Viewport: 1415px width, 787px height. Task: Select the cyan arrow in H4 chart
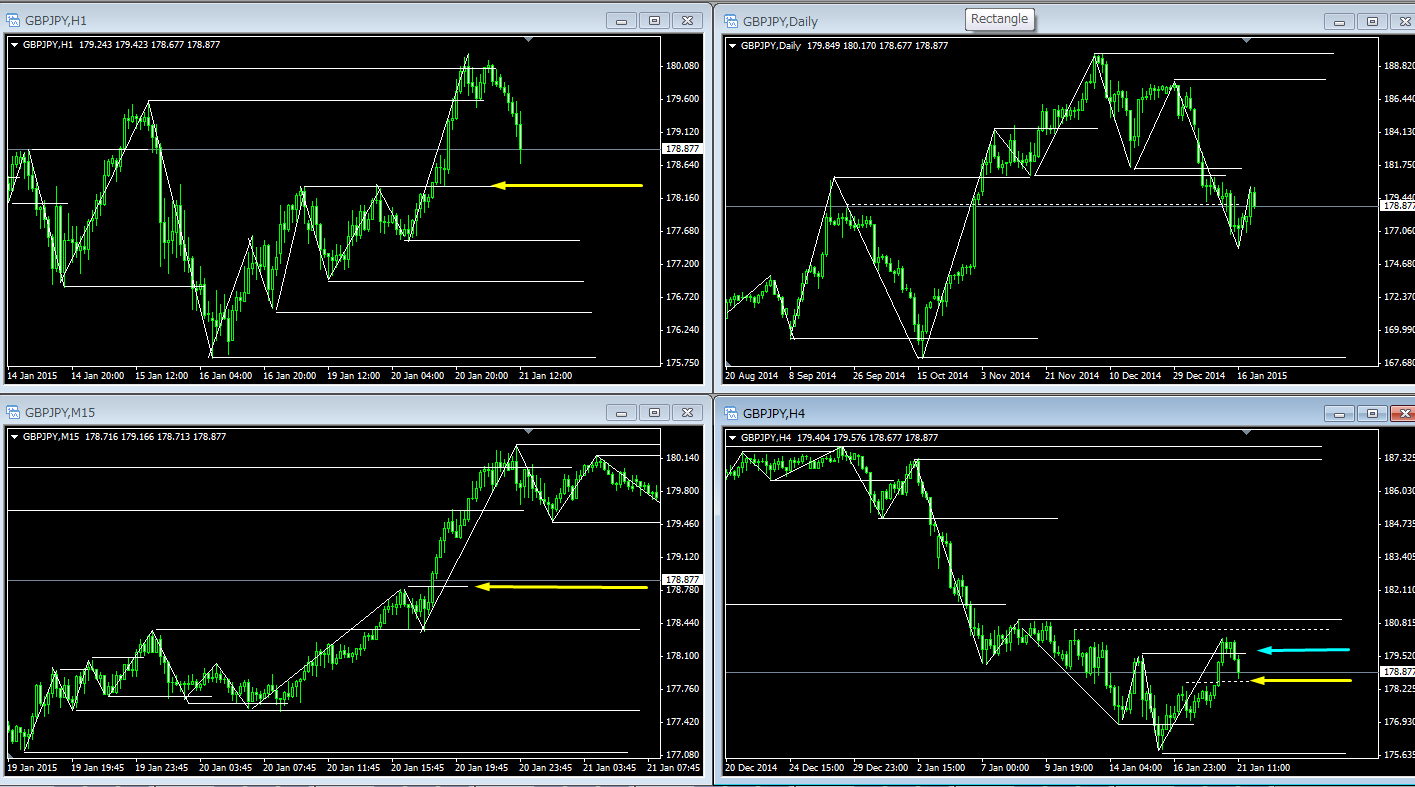(x=1303, y=650)
